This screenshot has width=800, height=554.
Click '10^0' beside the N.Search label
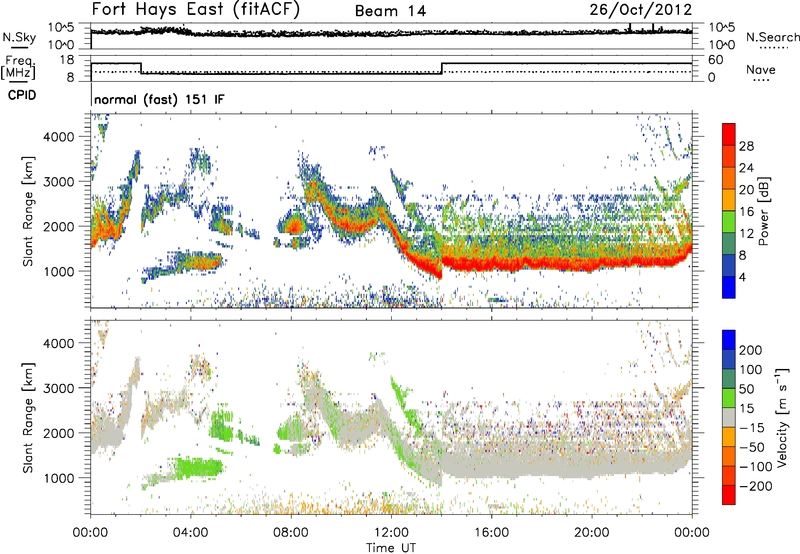721,45
